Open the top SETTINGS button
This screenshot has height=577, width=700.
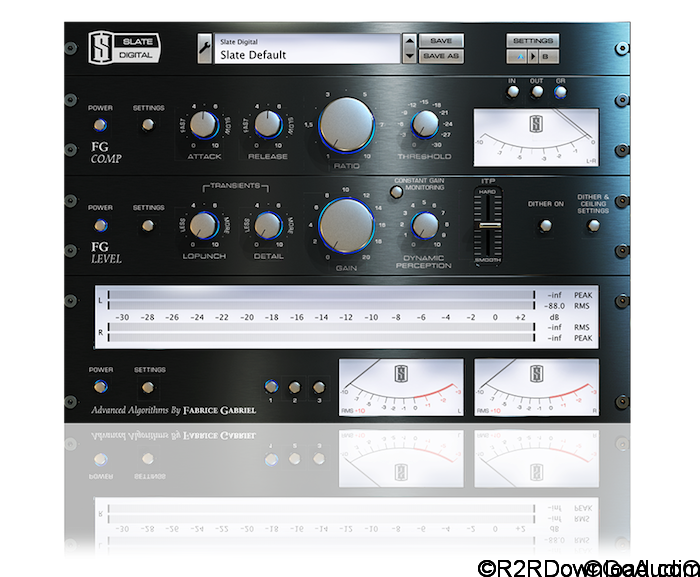click(533, 41)
